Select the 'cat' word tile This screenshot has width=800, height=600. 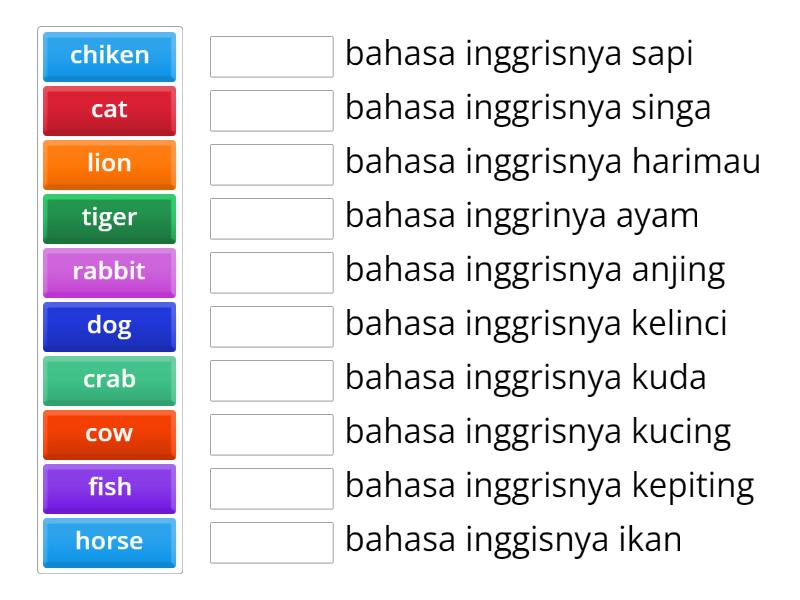coord(108,110)
